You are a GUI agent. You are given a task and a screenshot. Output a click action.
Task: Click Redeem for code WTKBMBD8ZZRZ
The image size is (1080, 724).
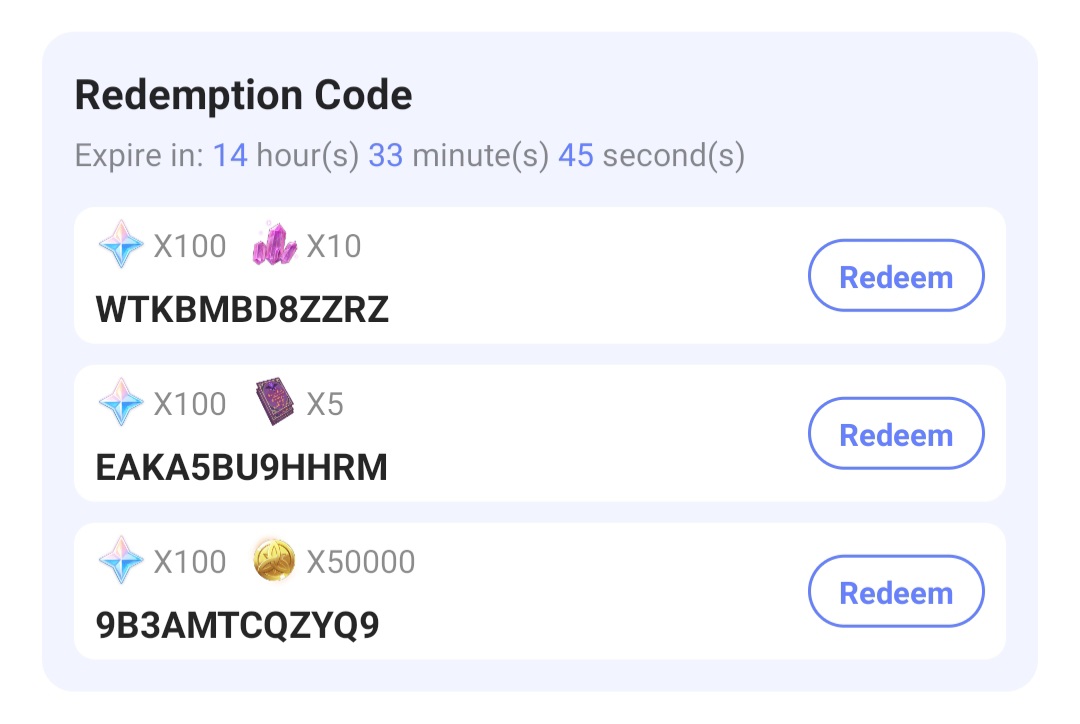pyautogui.click(x=895, y=275)
